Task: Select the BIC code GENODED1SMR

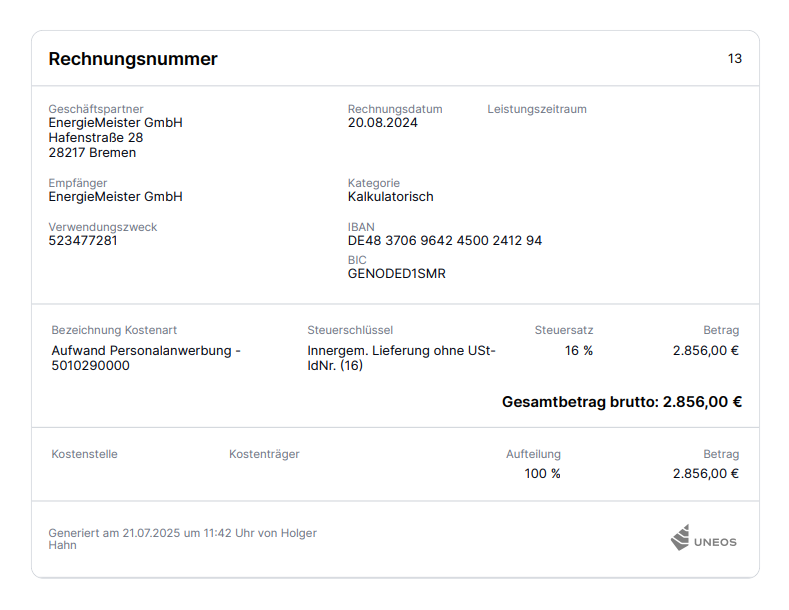Action: [397, 273]
